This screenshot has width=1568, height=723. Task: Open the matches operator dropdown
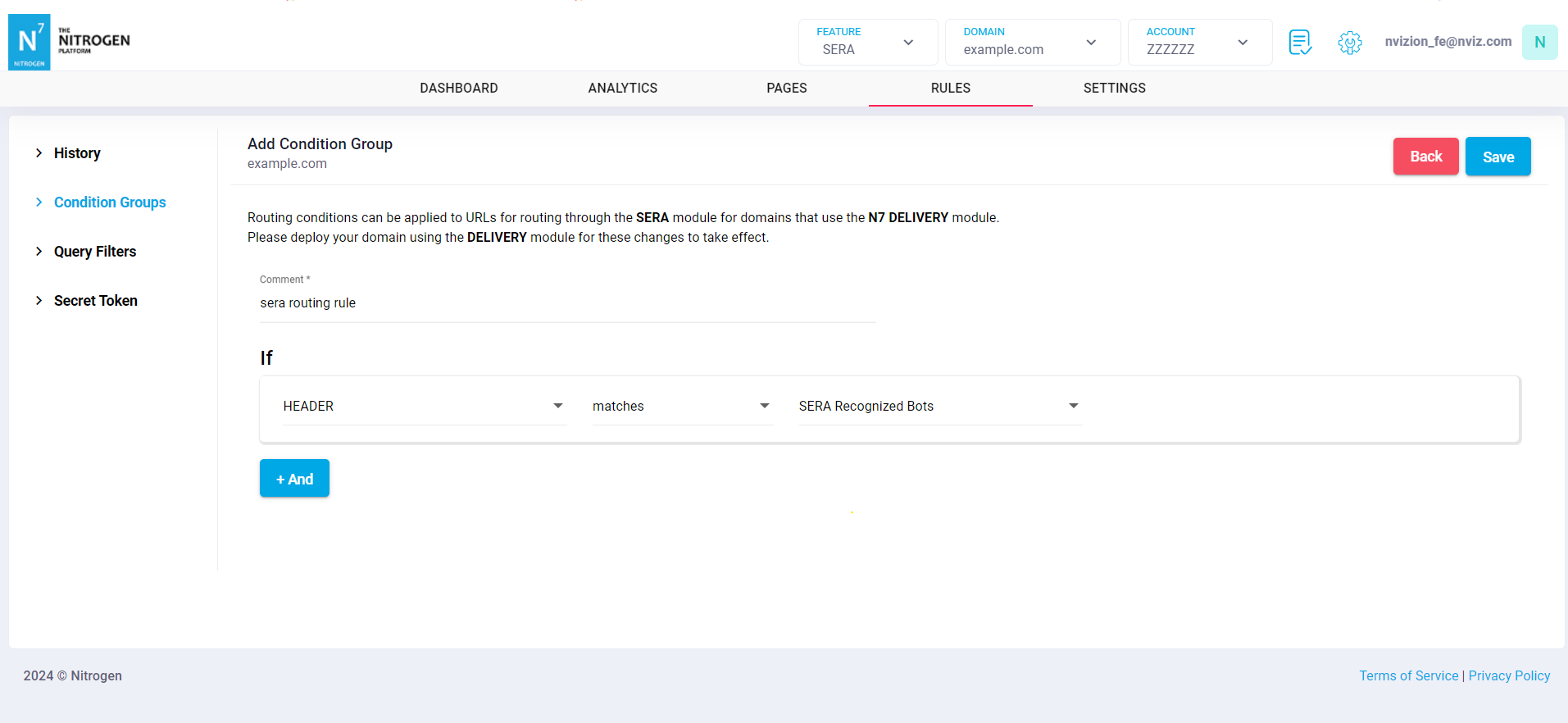681,407
